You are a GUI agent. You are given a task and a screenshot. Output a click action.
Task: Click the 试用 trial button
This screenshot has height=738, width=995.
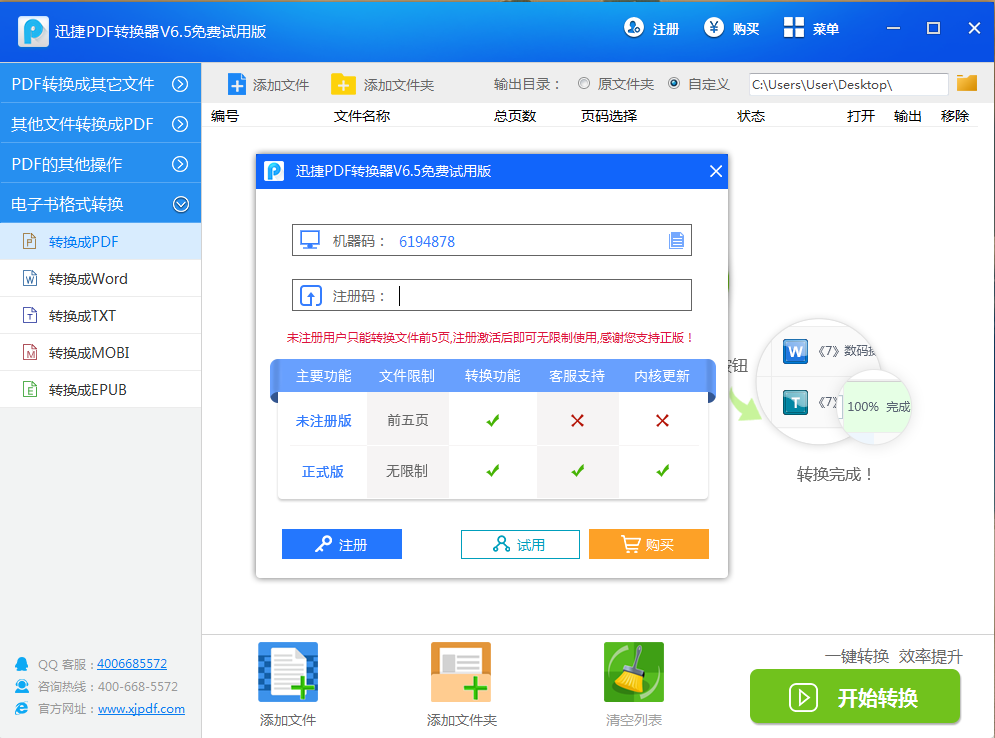pyautogui.click(x=520, y=544)
